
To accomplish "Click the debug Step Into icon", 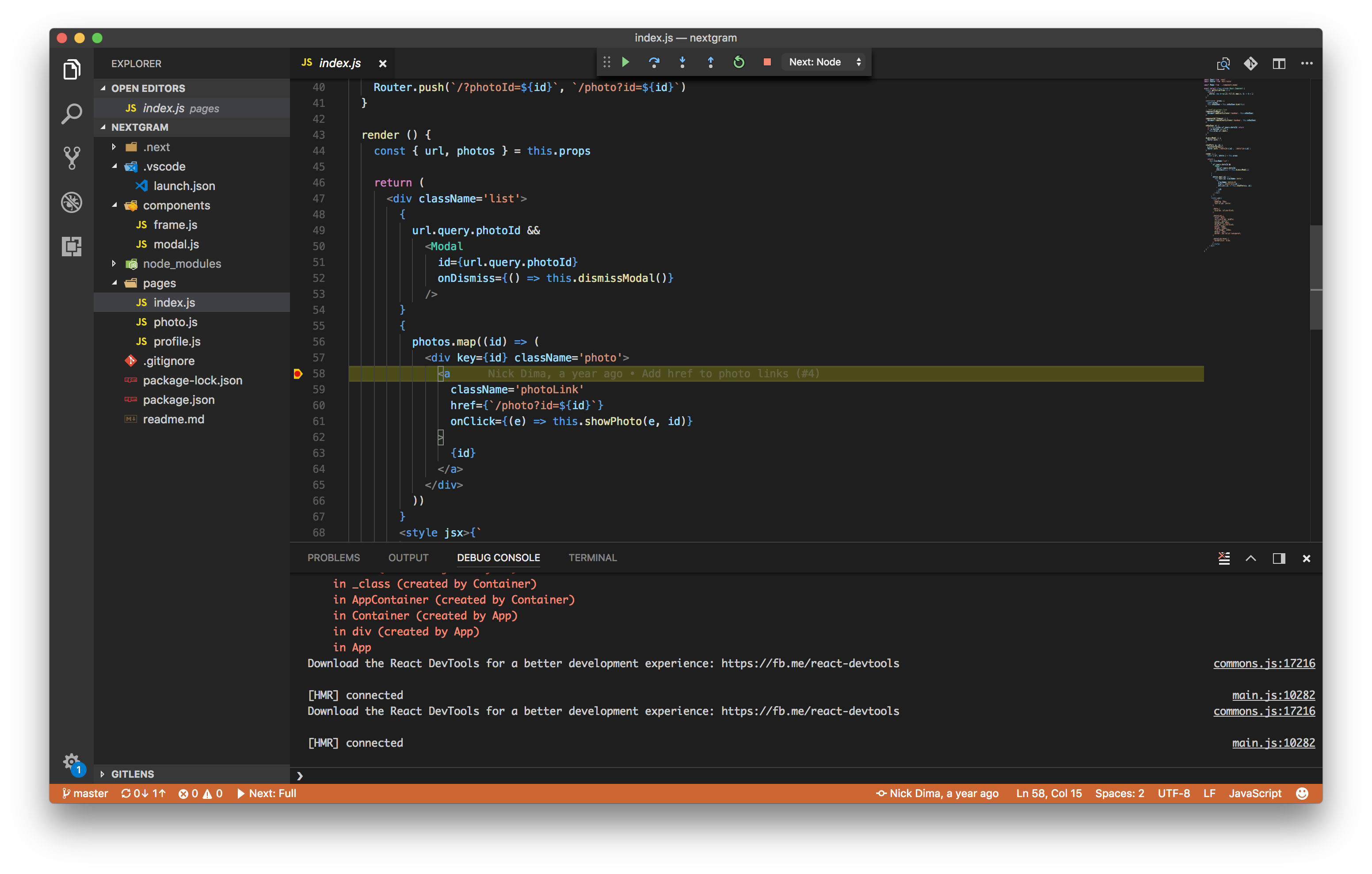I will tap(682, 62).
